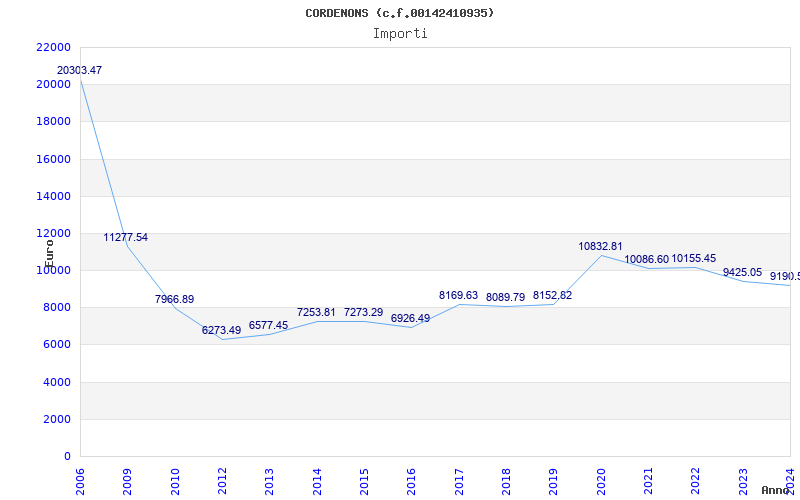Click the y-axis value 16000

click(54, 159)
